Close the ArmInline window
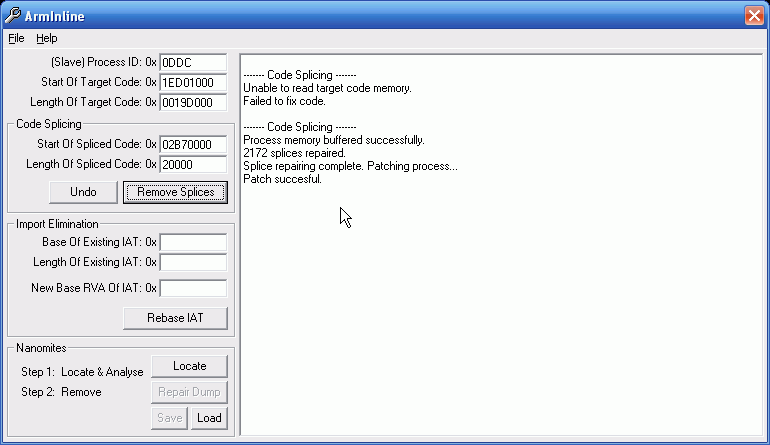Image resolution: width=770 pixels, height=445 pixels. click(754, 16)
